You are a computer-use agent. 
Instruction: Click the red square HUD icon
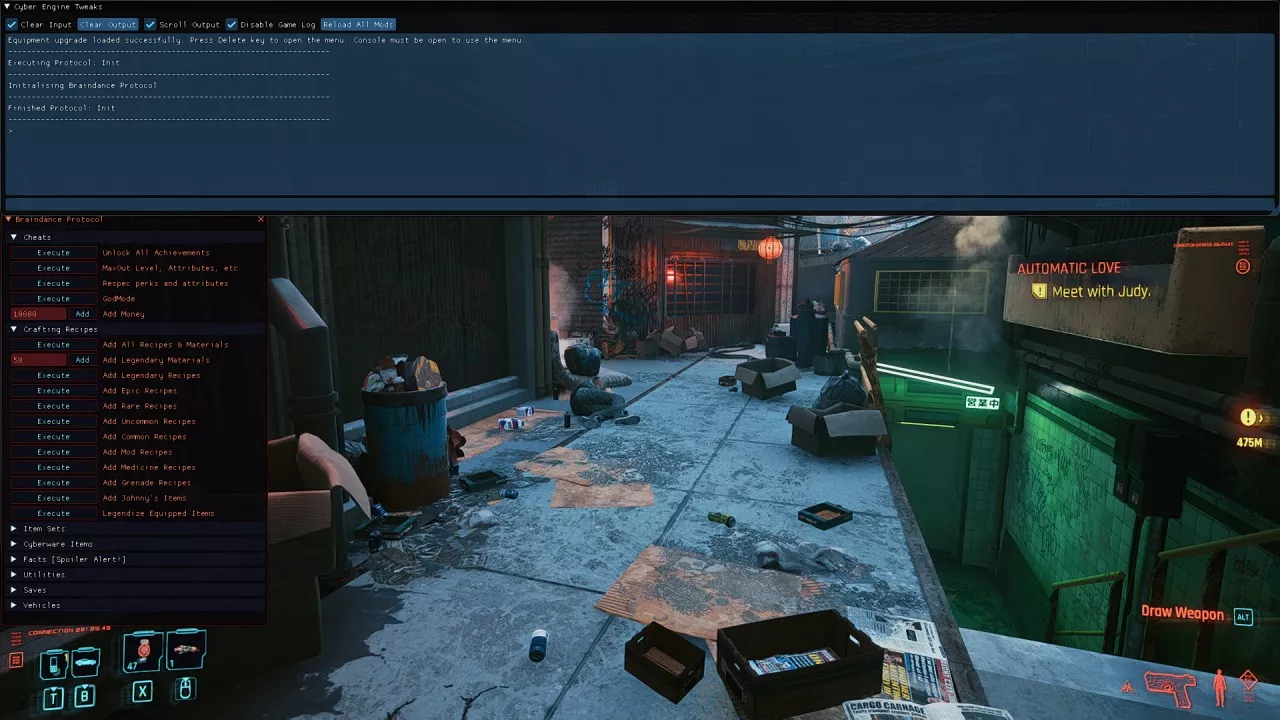[x=16, y=660]
